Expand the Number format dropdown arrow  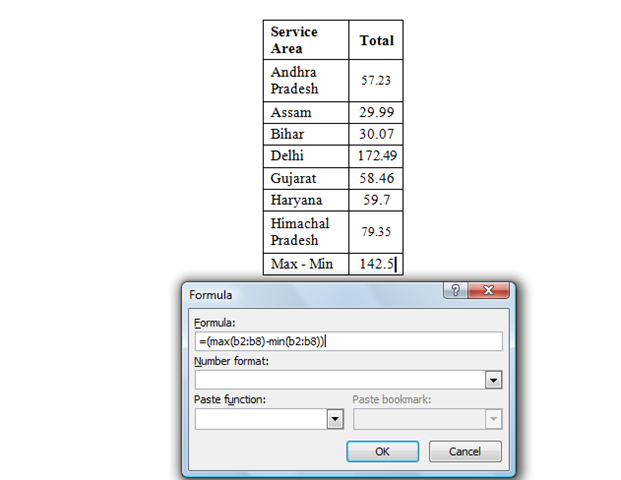(492, 380)
